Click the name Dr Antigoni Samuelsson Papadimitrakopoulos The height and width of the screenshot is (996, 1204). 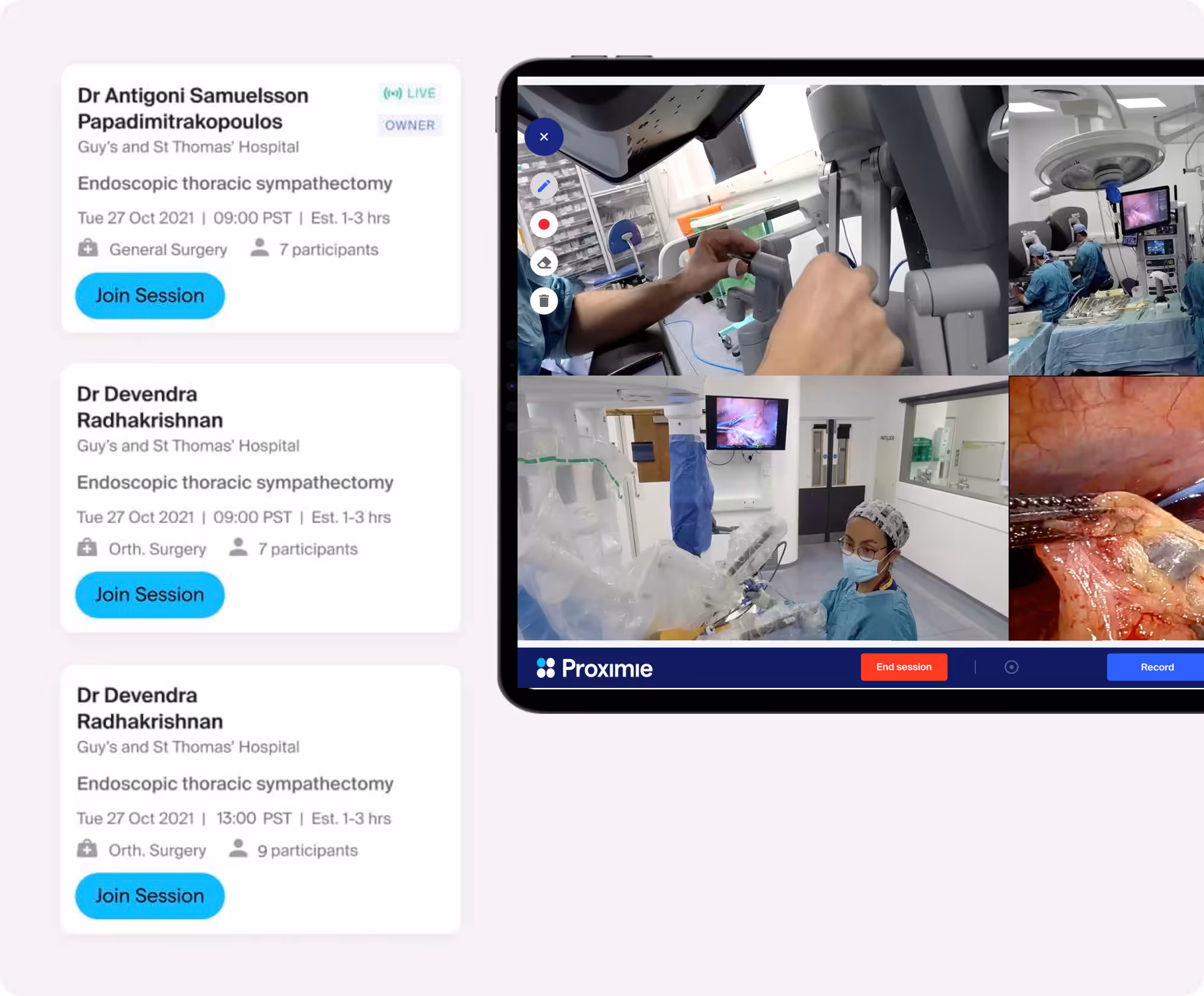tap(193, 109)
